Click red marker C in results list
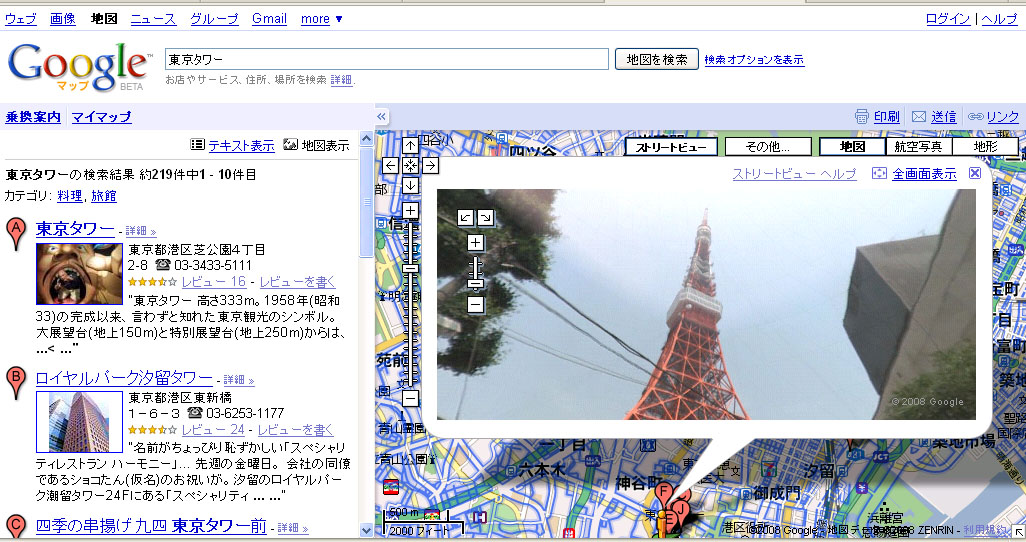This screenshot has height=542, width=1026. (x=16, y=527)
